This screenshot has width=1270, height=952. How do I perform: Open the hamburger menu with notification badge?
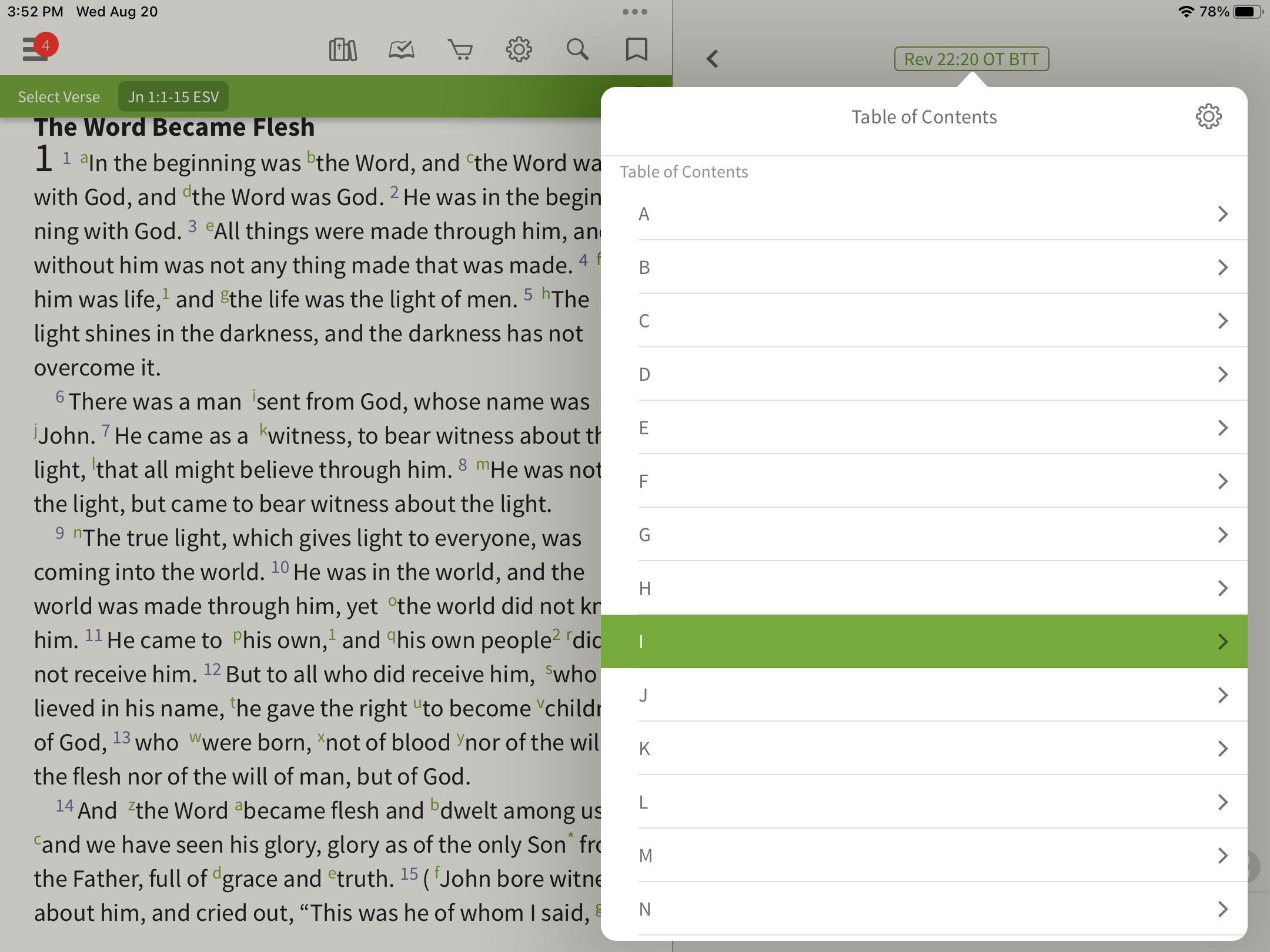point(36,49)
